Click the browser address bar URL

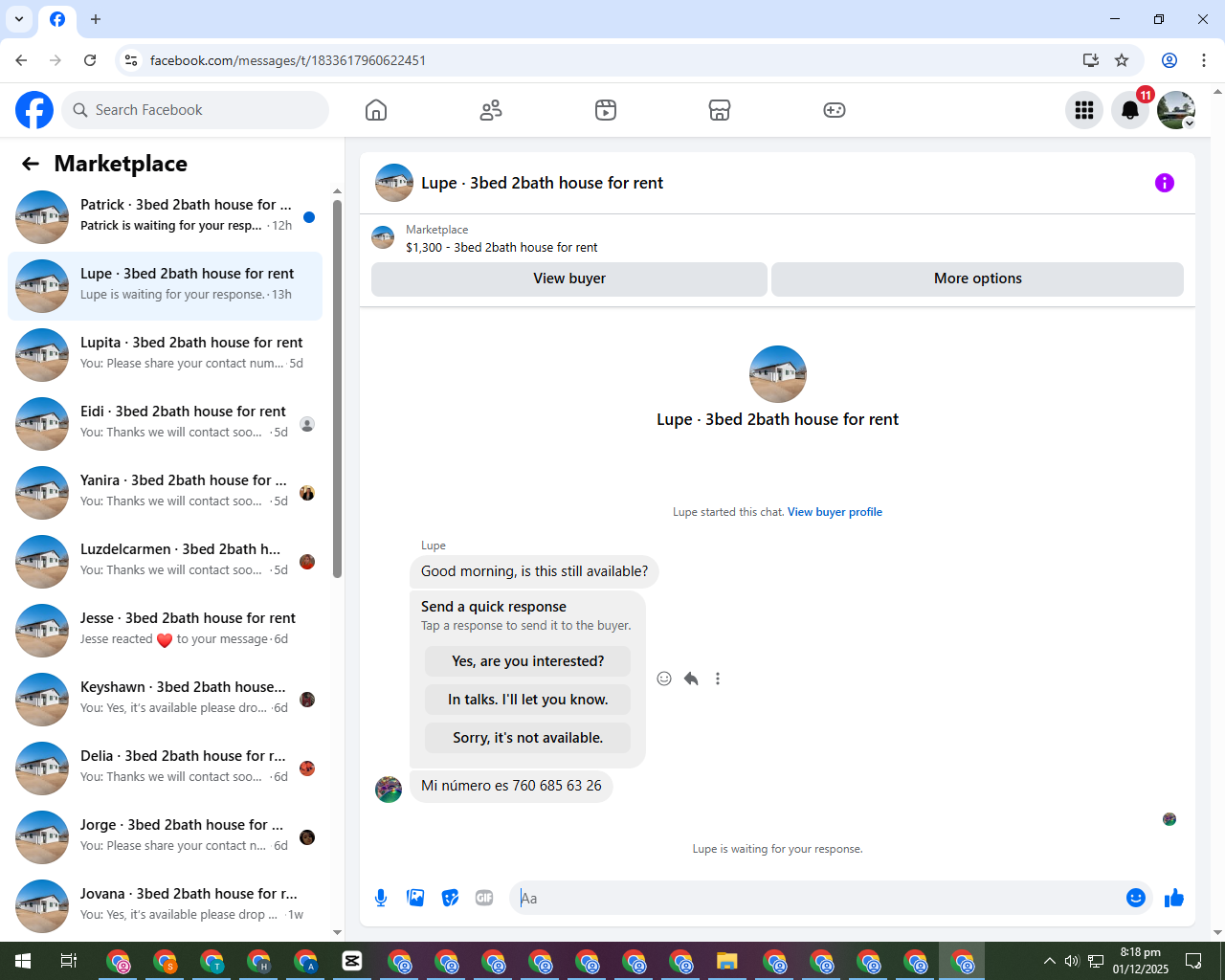pos(288,60)
